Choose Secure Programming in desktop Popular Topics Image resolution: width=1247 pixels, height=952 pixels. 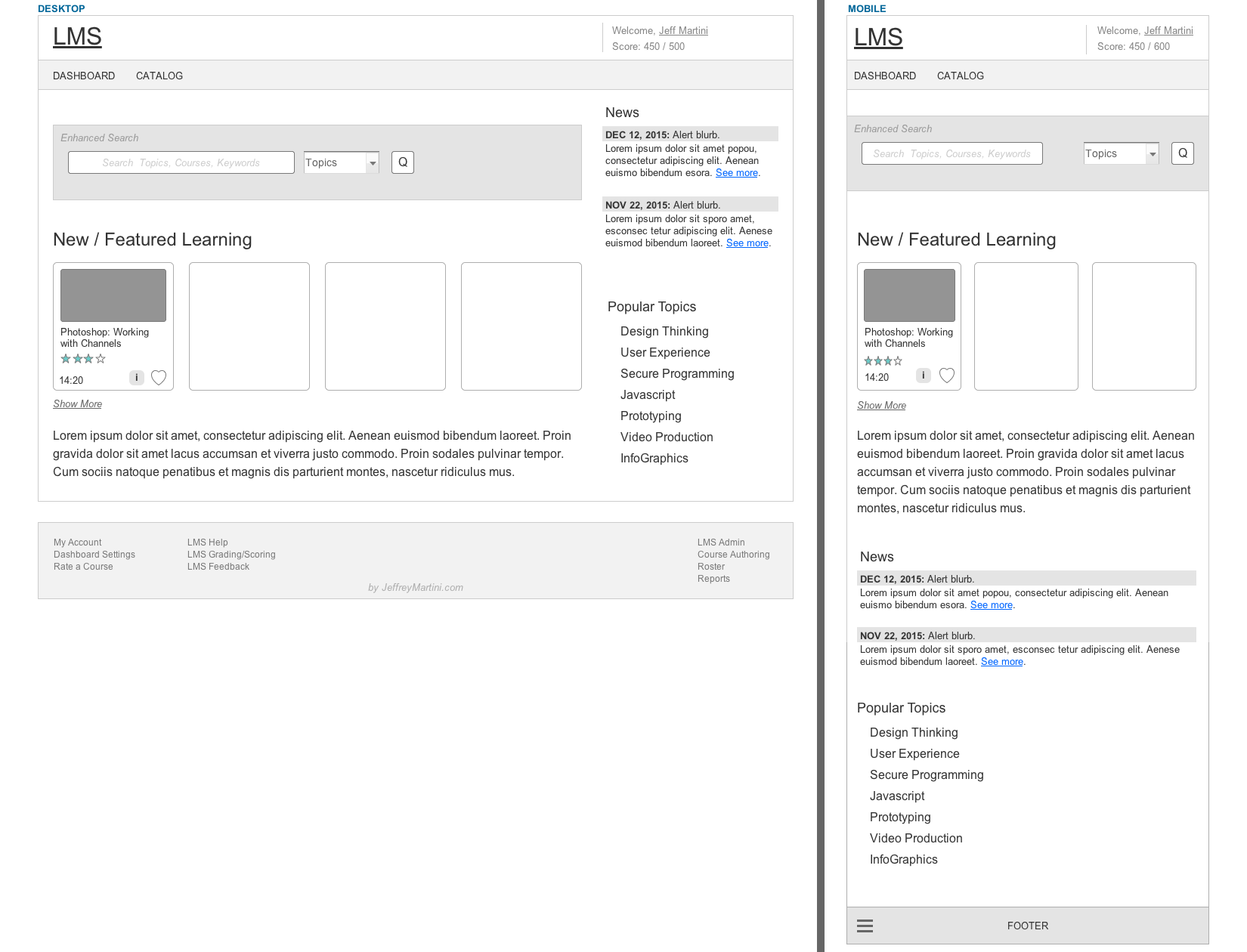click(x=677, y=374)
